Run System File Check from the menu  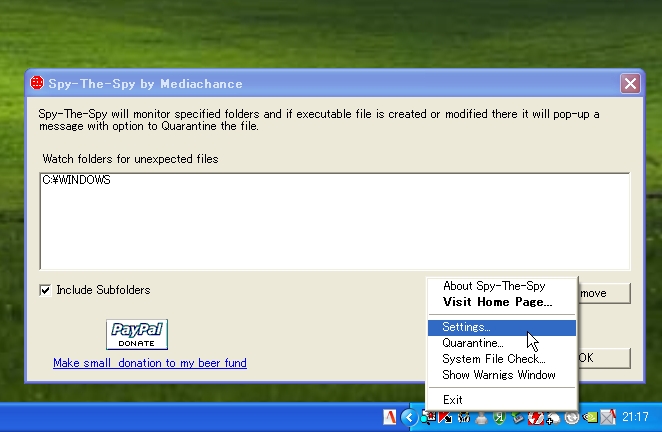click(x=502, y=359)
